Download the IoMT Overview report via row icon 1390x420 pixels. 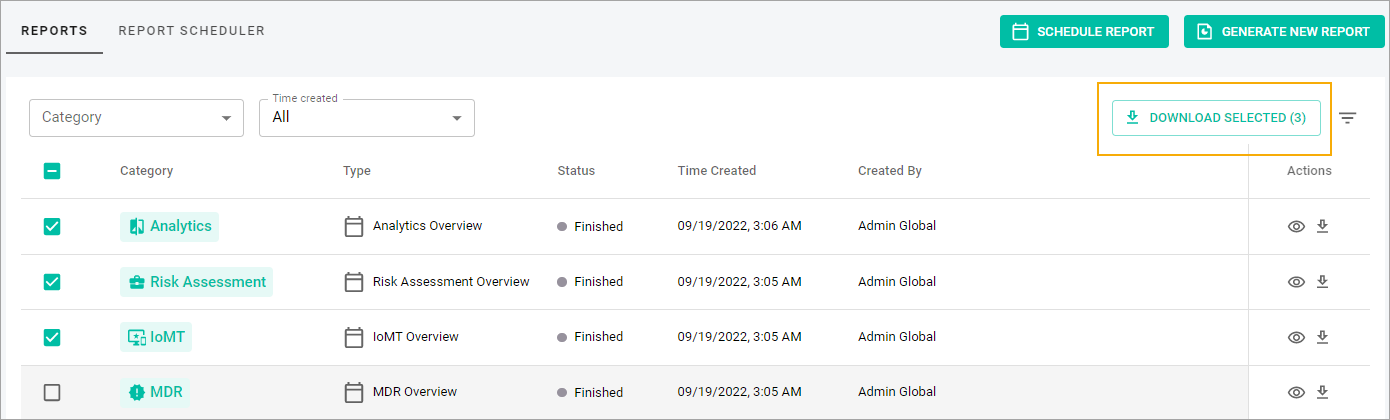pyautogui.click(x=1322, y=337)
